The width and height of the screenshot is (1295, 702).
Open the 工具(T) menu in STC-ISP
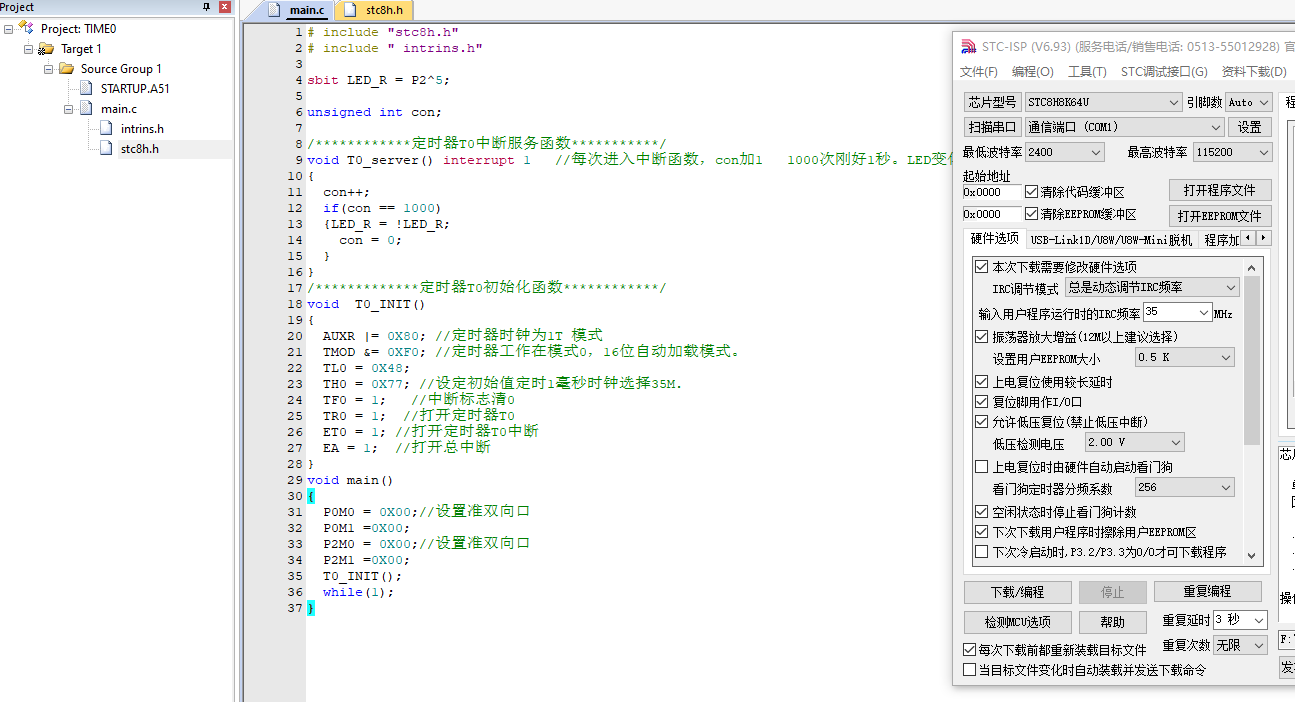click(1087, 72)
